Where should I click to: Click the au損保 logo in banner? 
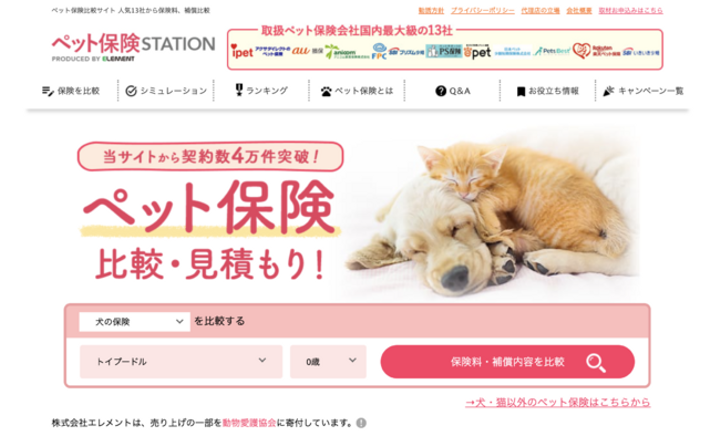point(307,51)
